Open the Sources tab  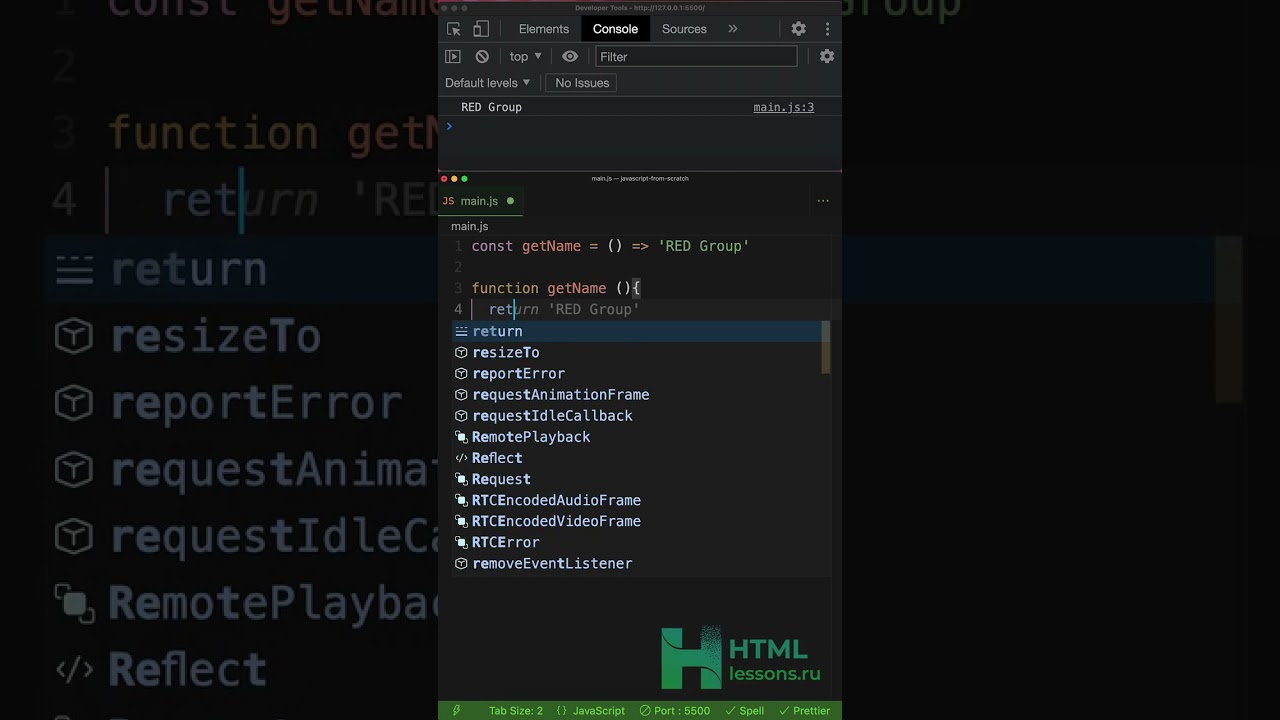click(684, 29)
